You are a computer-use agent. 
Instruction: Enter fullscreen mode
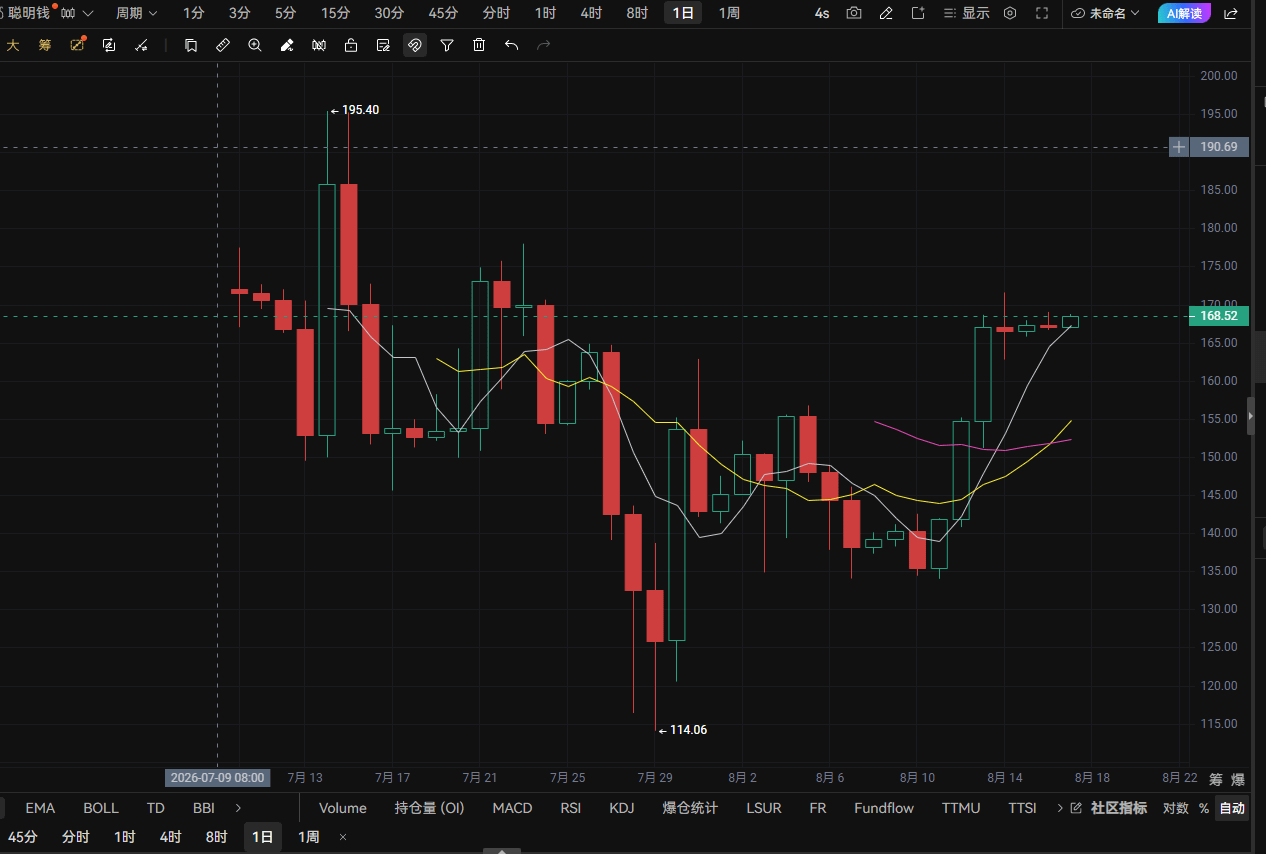click(x=1042, y=13)
